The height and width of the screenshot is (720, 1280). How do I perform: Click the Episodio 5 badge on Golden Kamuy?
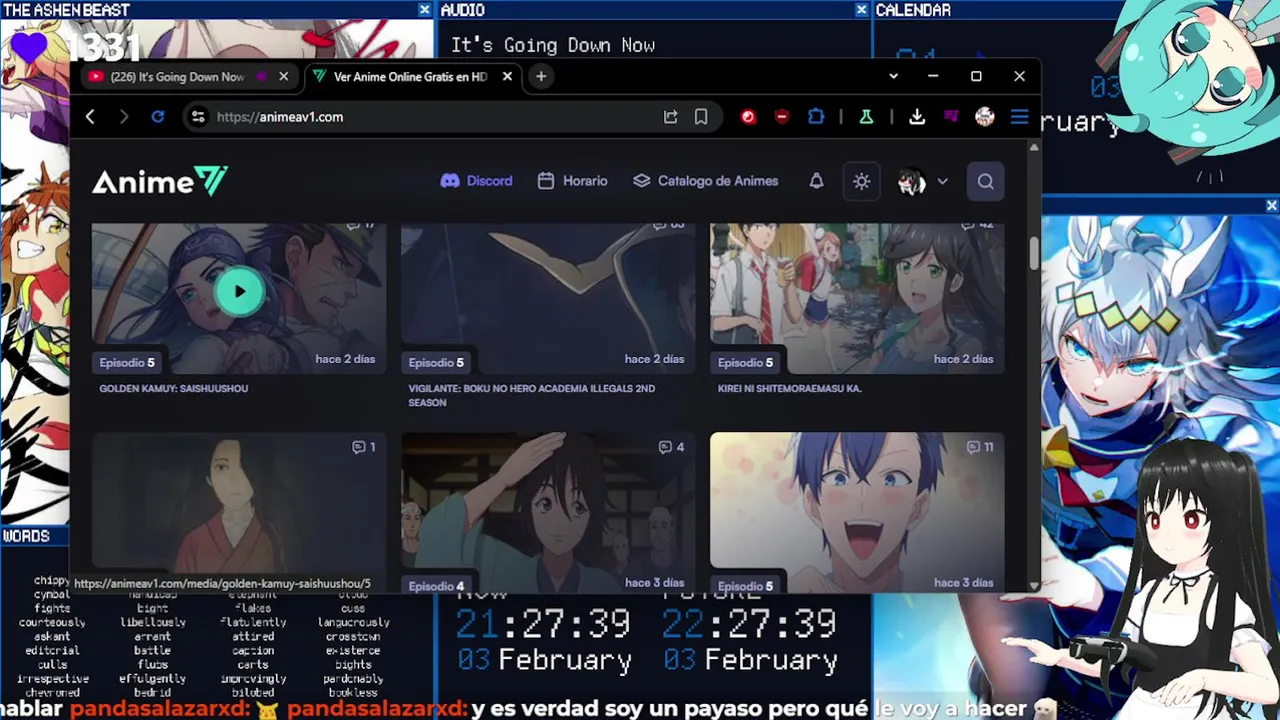[x=127, y=362]
